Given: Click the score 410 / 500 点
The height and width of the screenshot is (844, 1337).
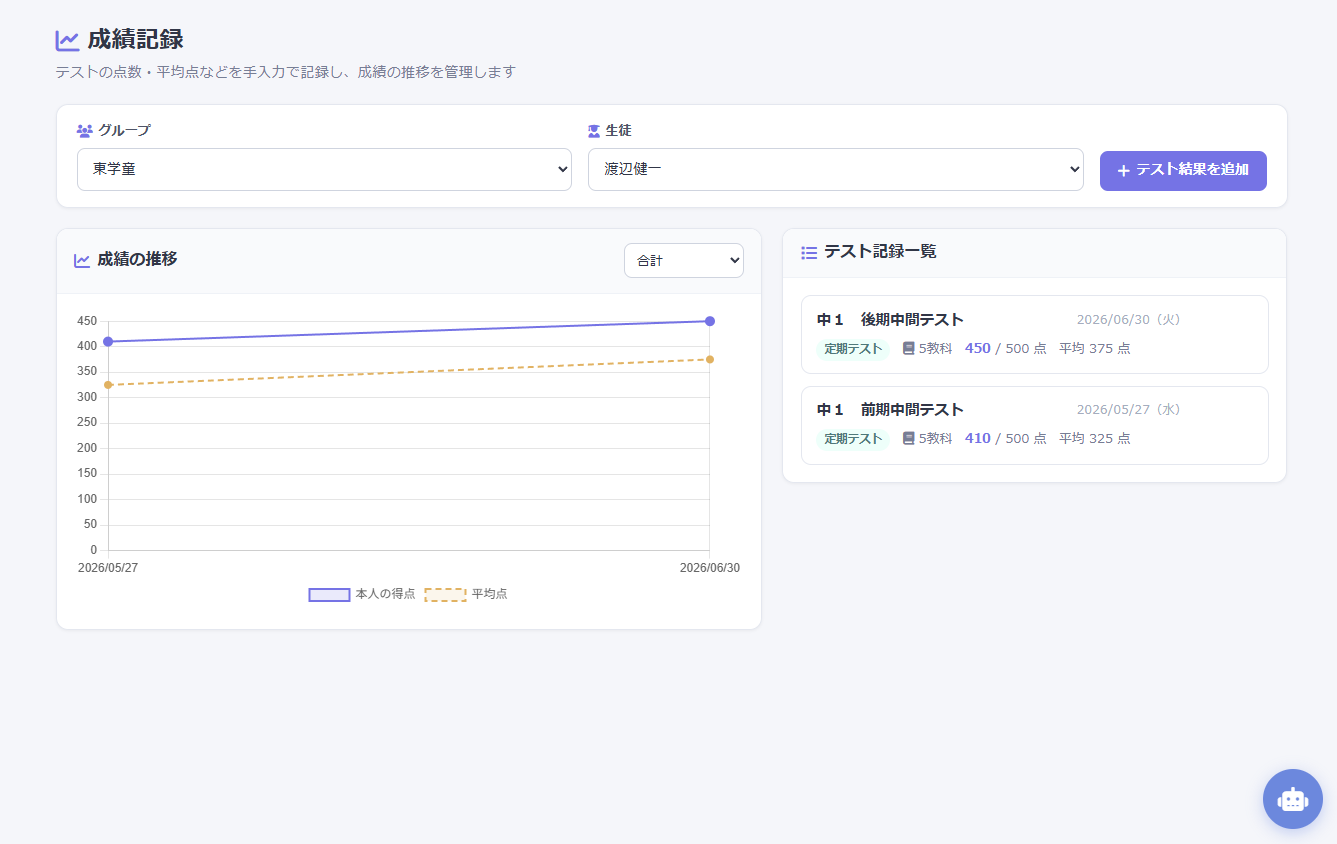Looking at the screenshot, I should 1005,438.
